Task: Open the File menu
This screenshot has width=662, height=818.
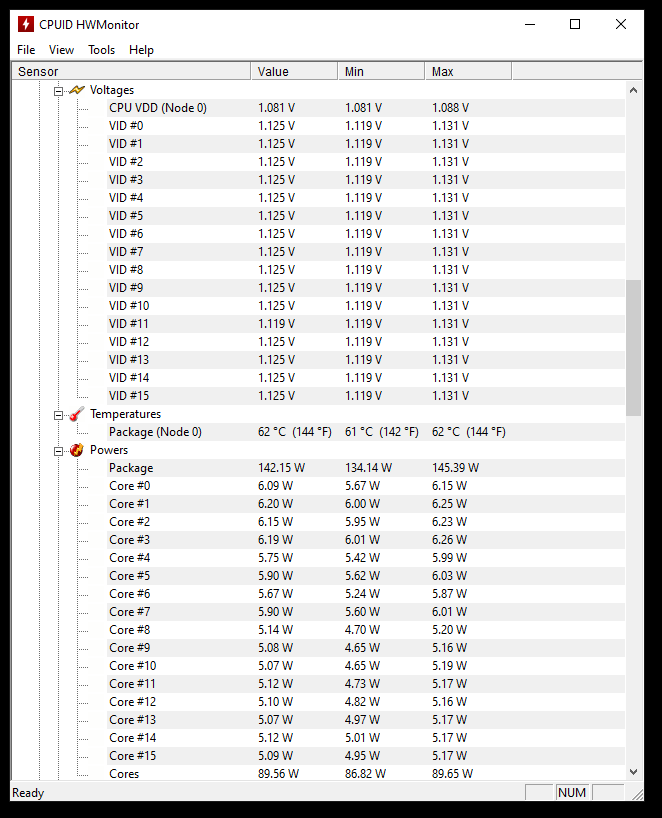Action: tap(26, 50)
